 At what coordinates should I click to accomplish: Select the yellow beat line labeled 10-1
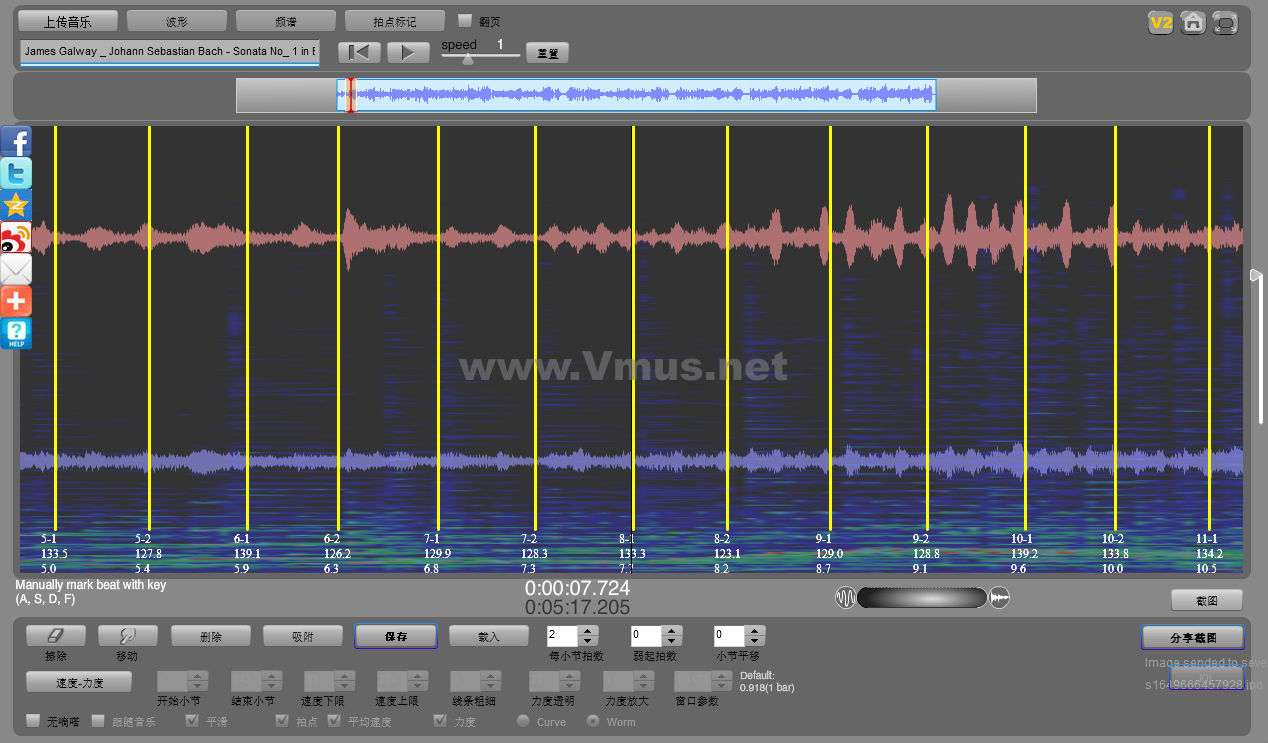point(1025,328)
